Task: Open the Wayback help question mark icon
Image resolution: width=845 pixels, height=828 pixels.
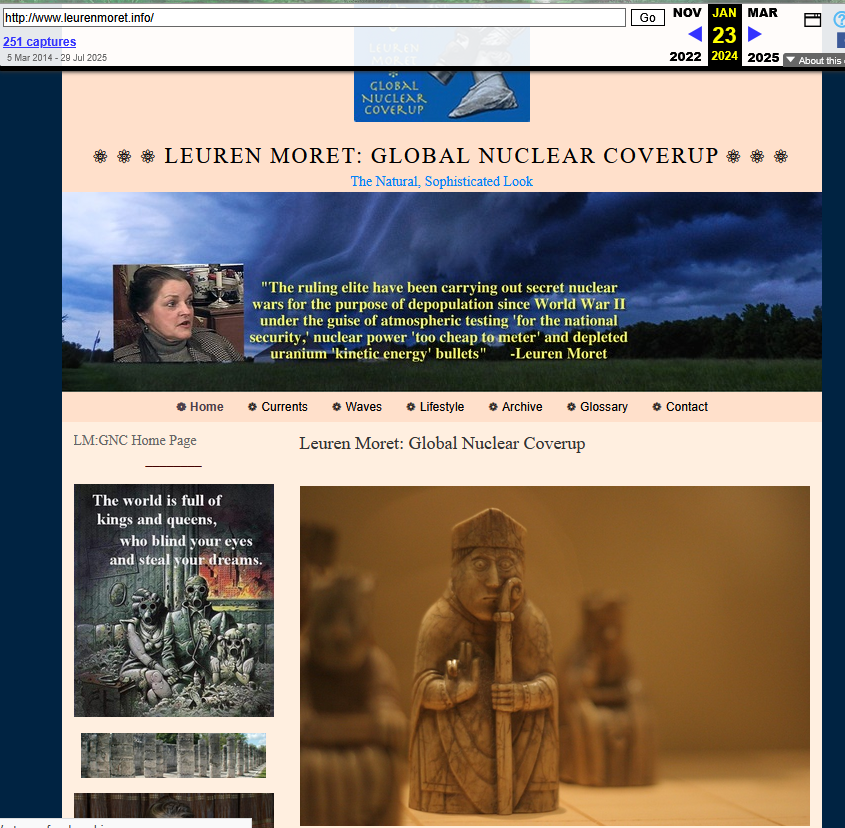Action: (x=839, y=19)
